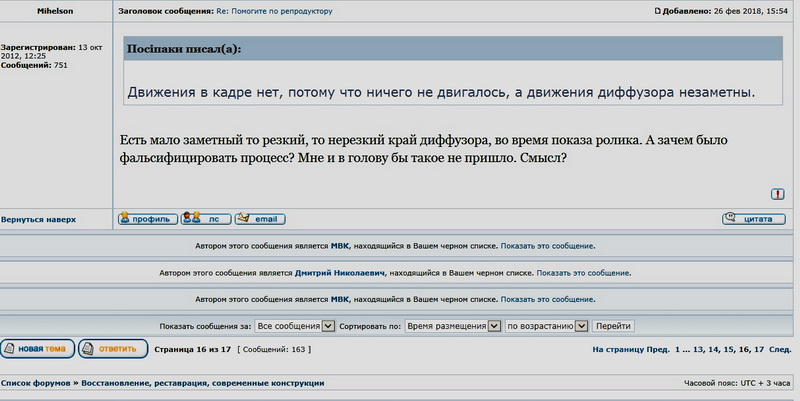Open Восстановление, реставрация, современные конструкции link
The width and height of the screenshot is (800, 401).
[x=203, y=383]
